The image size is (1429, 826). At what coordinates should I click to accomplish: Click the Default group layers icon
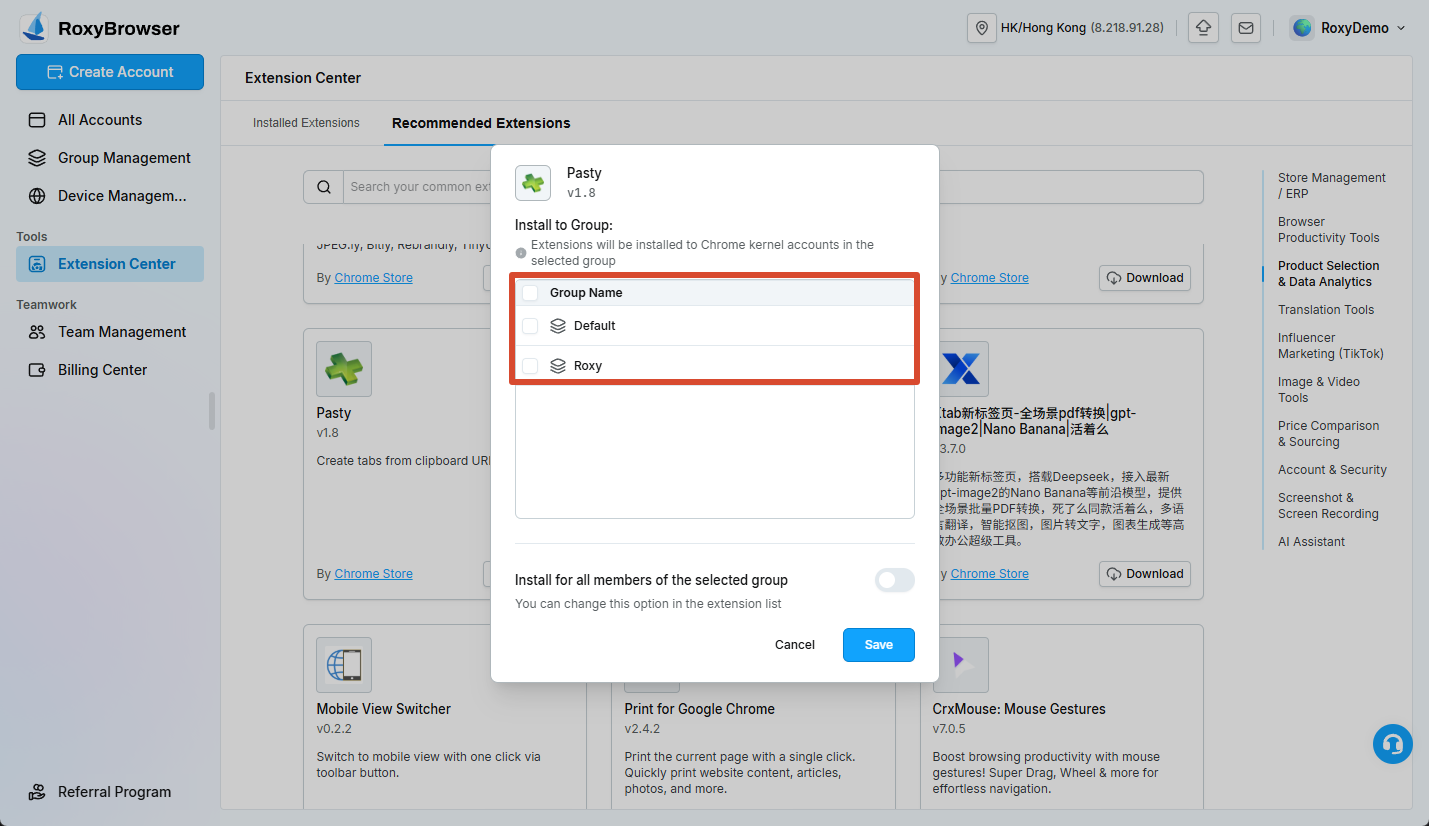[558, 326]
